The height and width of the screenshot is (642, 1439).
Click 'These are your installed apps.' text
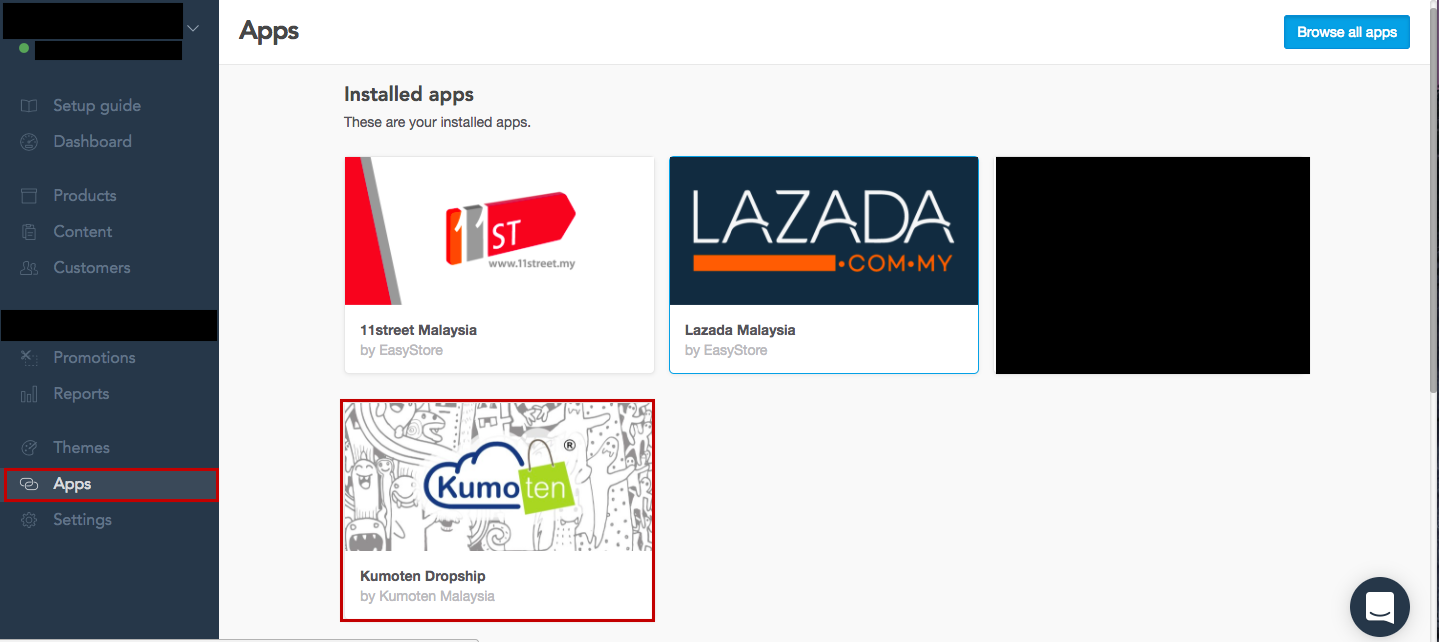pos(437,122)
